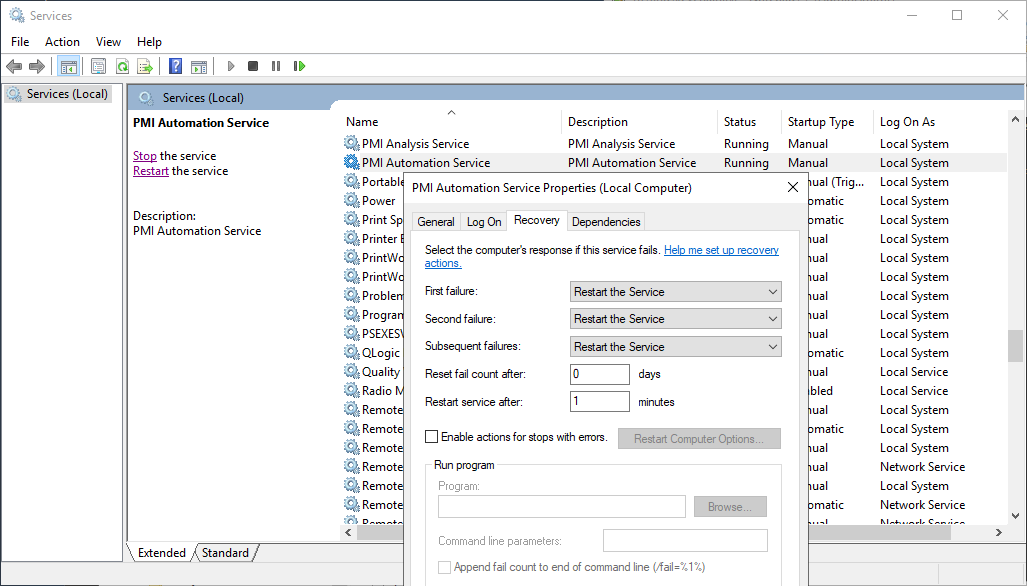1027x586 pixels.
Task: Click the Export List toolbar icon
Action: pyautogui.click(x=145, y=66)
